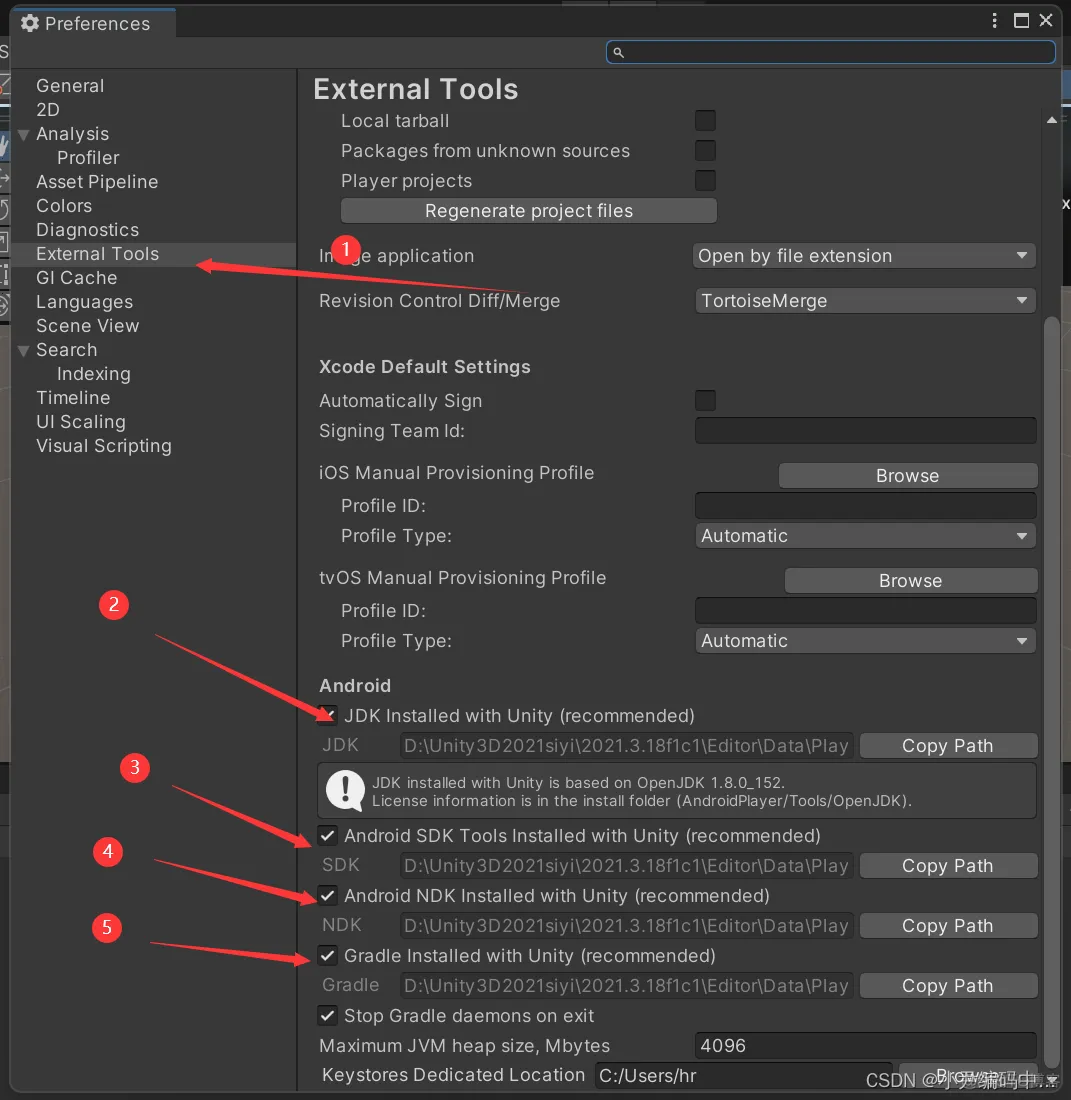Screen dimensions: 1071x1100
Task: Open Colors preferences
Action: point(64,206)
